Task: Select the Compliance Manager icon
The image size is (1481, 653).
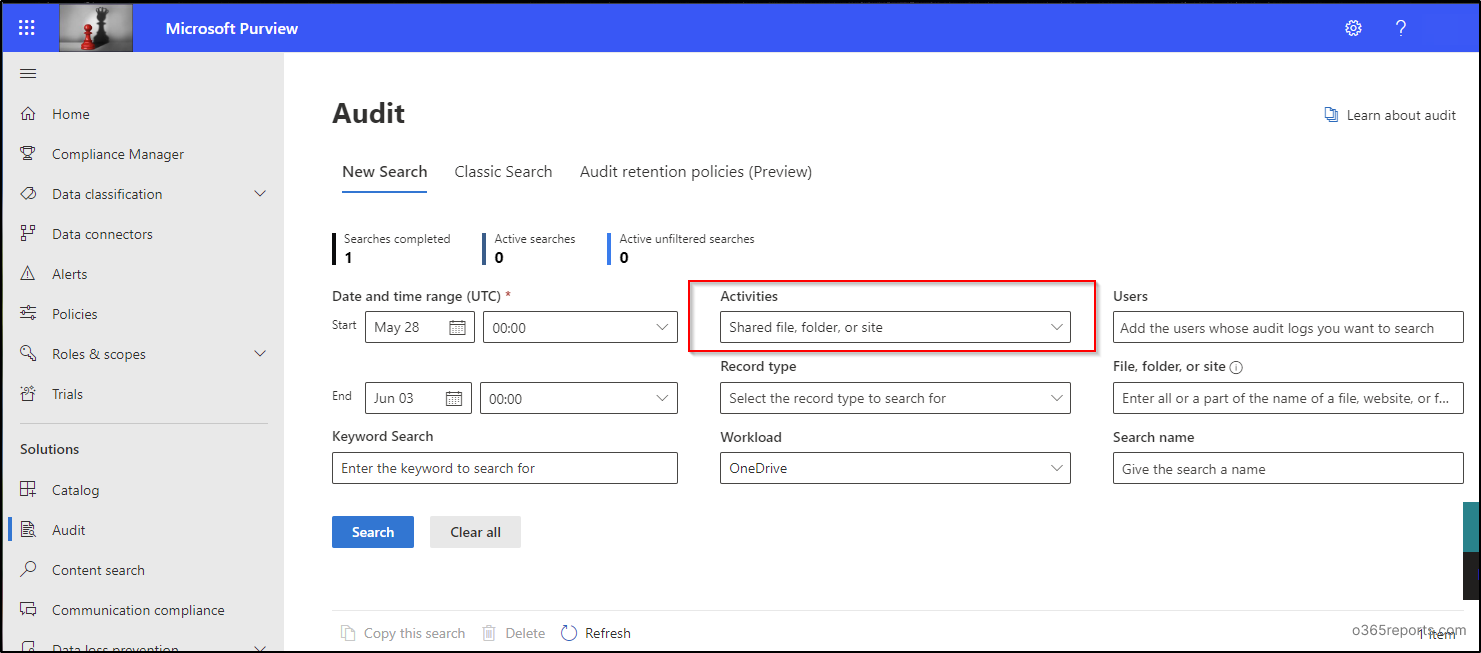Action: [27, 153]
